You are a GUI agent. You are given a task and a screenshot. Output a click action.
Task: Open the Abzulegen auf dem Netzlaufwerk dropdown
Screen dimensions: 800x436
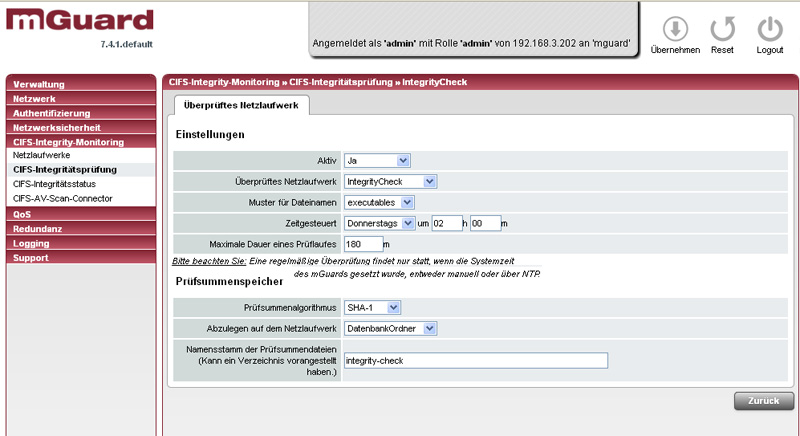coord(390,328)
